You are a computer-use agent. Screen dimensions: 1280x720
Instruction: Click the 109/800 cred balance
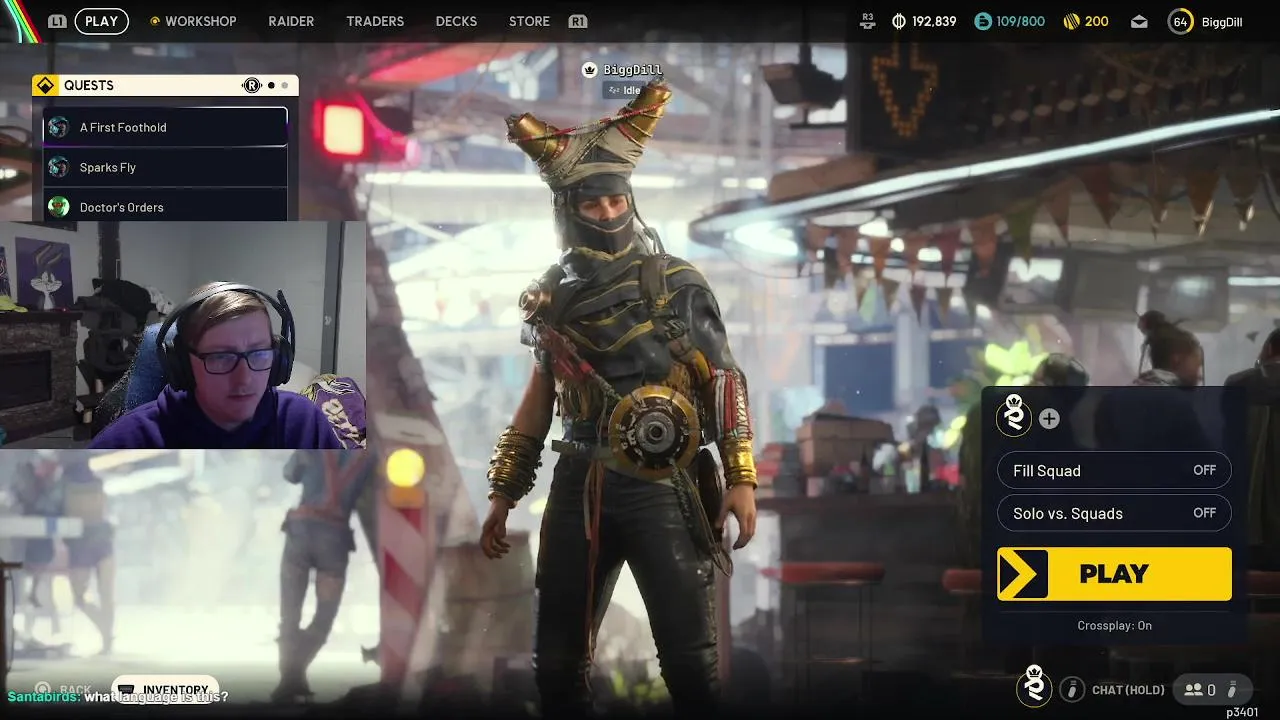click(x=1020, y=21)
